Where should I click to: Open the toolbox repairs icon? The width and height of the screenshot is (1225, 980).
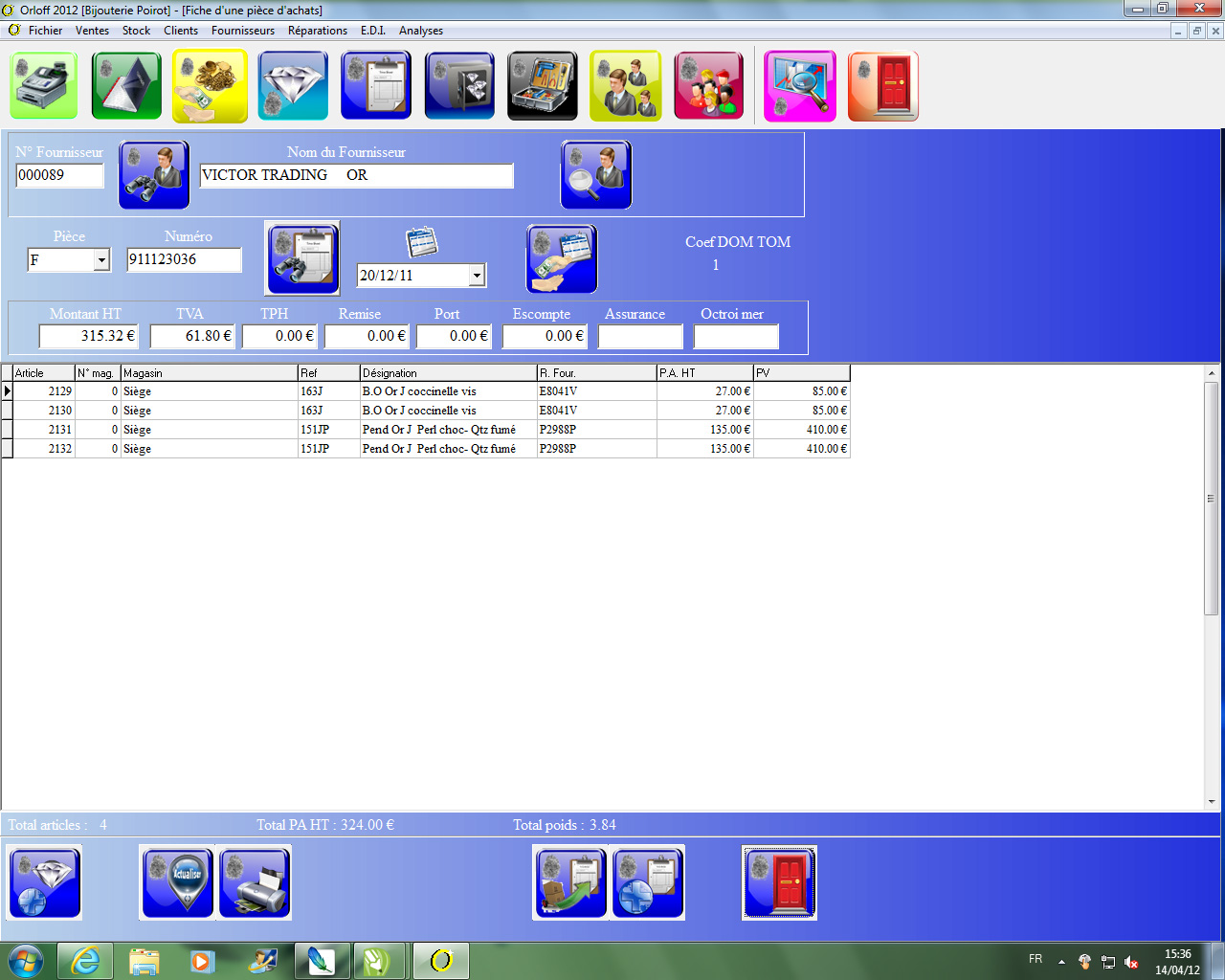coord(543,86)
